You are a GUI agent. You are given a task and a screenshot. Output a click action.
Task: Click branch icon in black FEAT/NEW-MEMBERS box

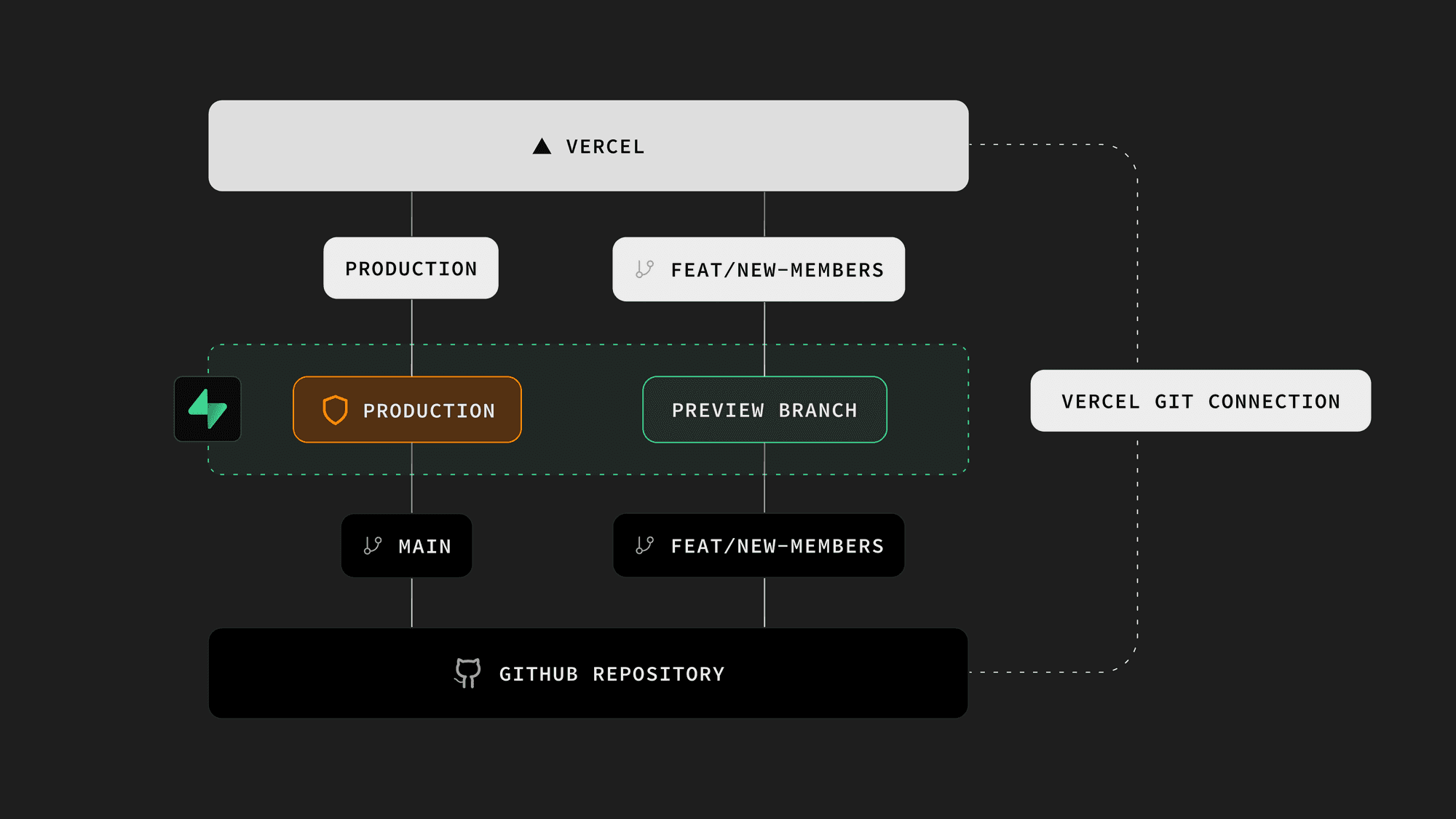coord(644,545)
